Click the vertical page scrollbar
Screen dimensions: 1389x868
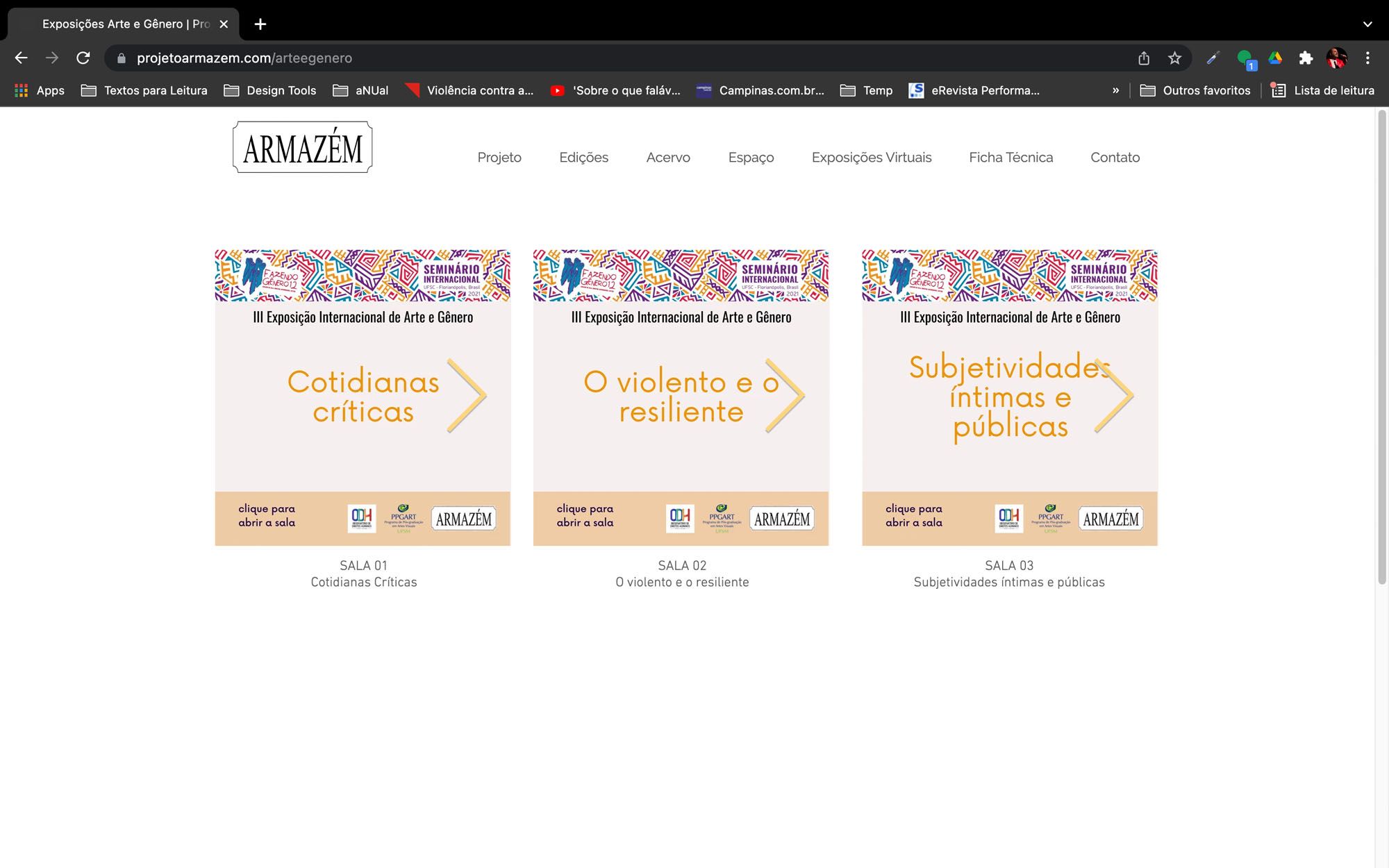click(1381, 347)
